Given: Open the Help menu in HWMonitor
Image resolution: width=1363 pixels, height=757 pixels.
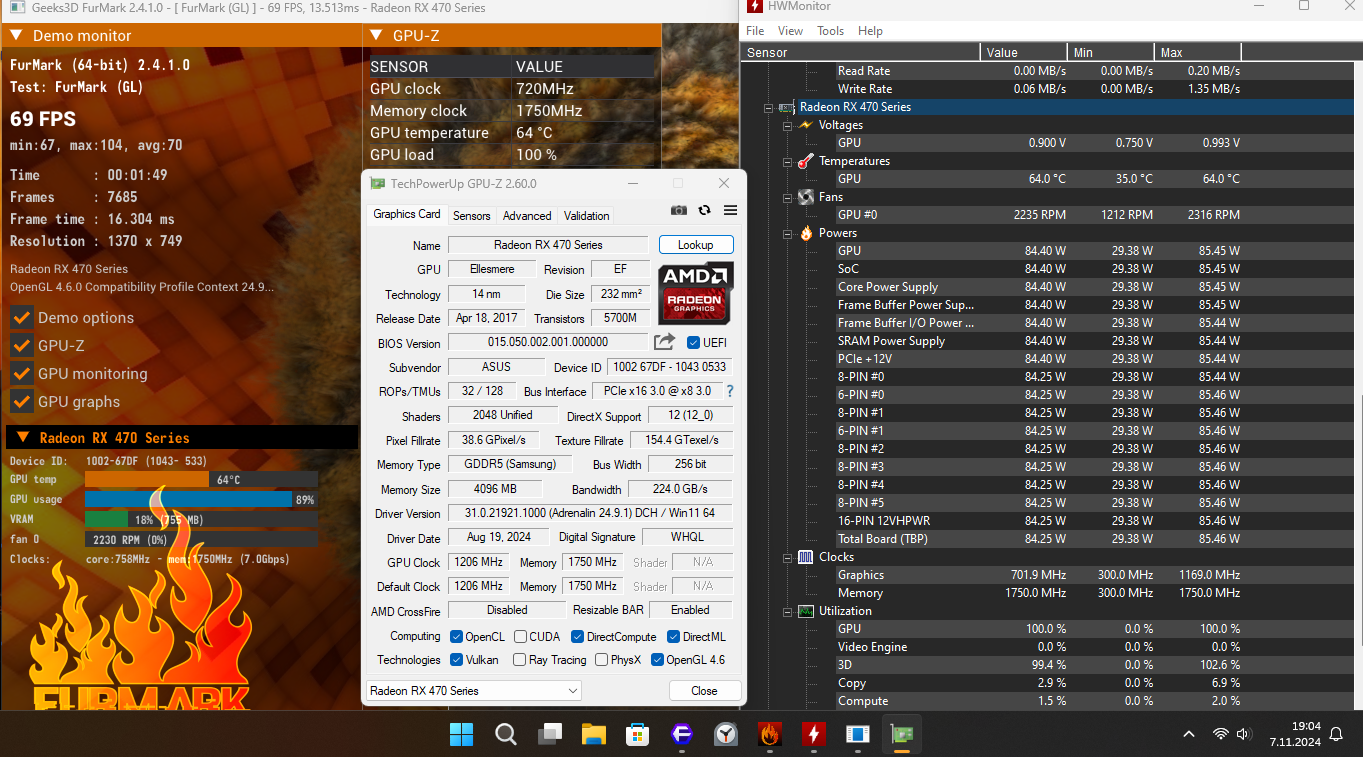Looking at the screenshot, I should 871,31.
